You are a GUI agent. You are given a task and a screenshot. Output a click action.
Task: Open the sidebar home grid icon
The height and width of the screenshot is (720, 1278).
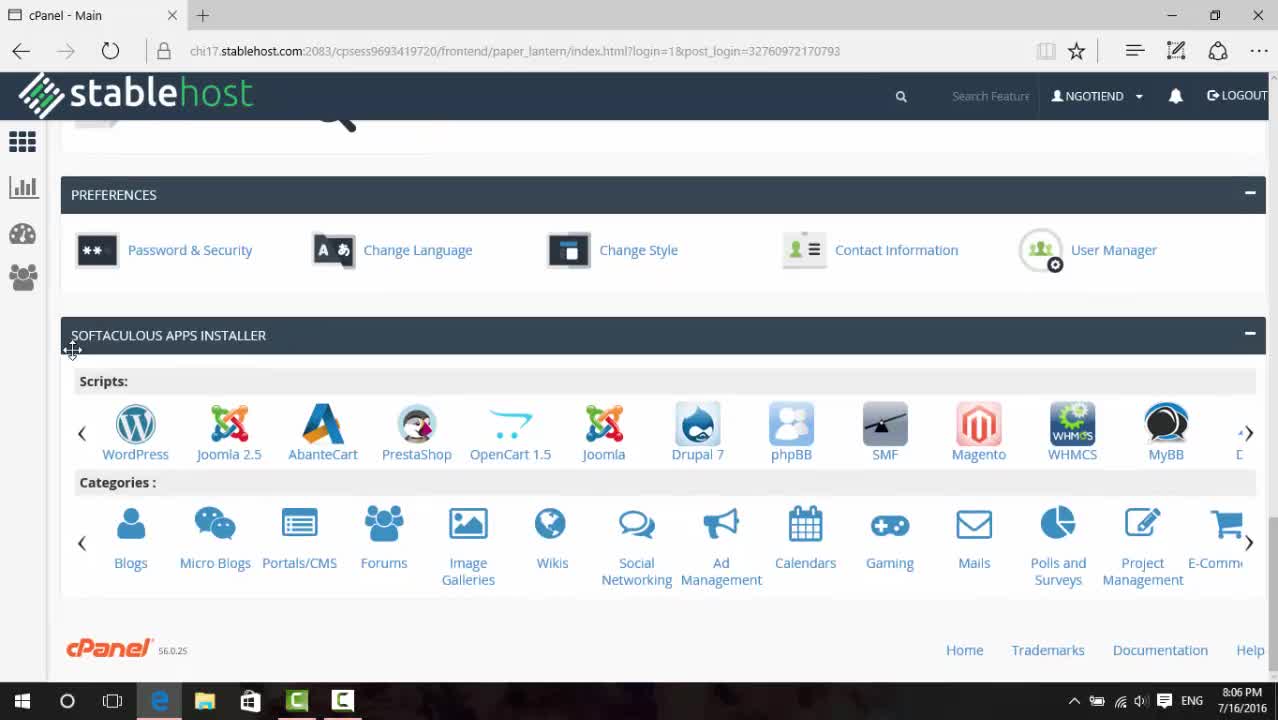coord(22,142)
